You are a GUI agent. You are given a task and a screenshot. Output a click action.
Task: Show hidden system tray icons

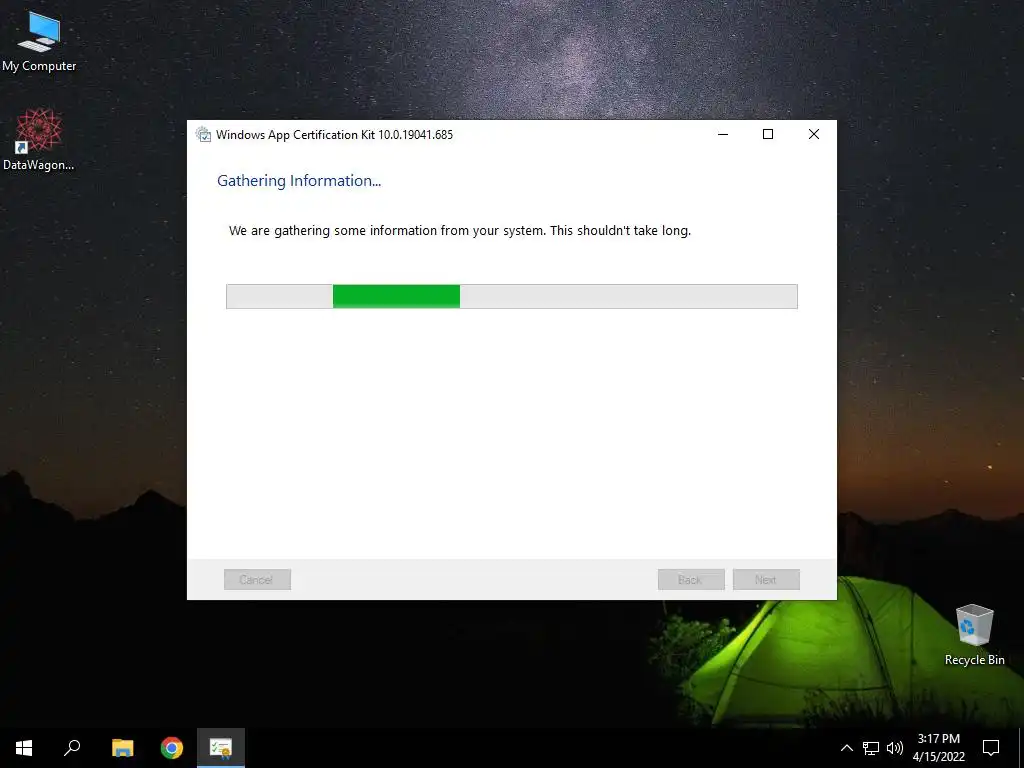tap(846, 748)
